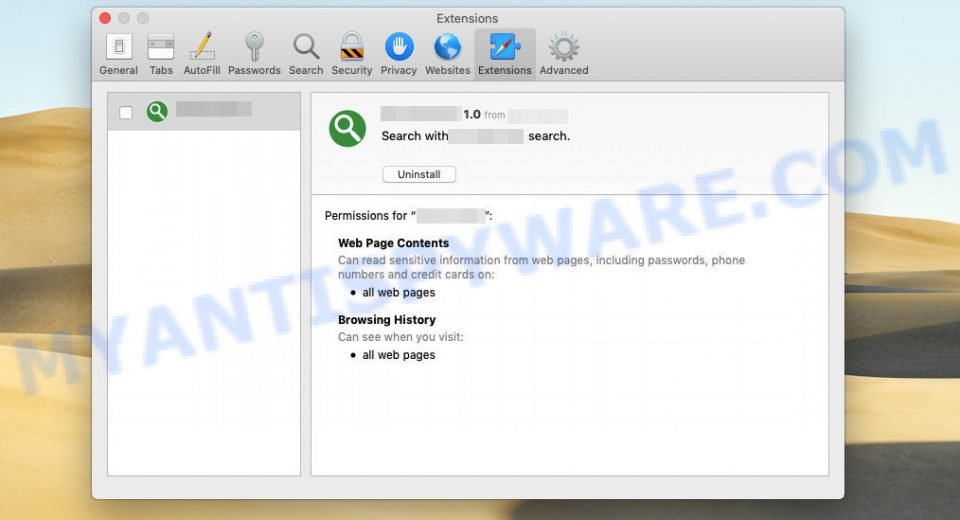Close the Extensions preferences window
The image size is (960, 520).
pos(105,18)
